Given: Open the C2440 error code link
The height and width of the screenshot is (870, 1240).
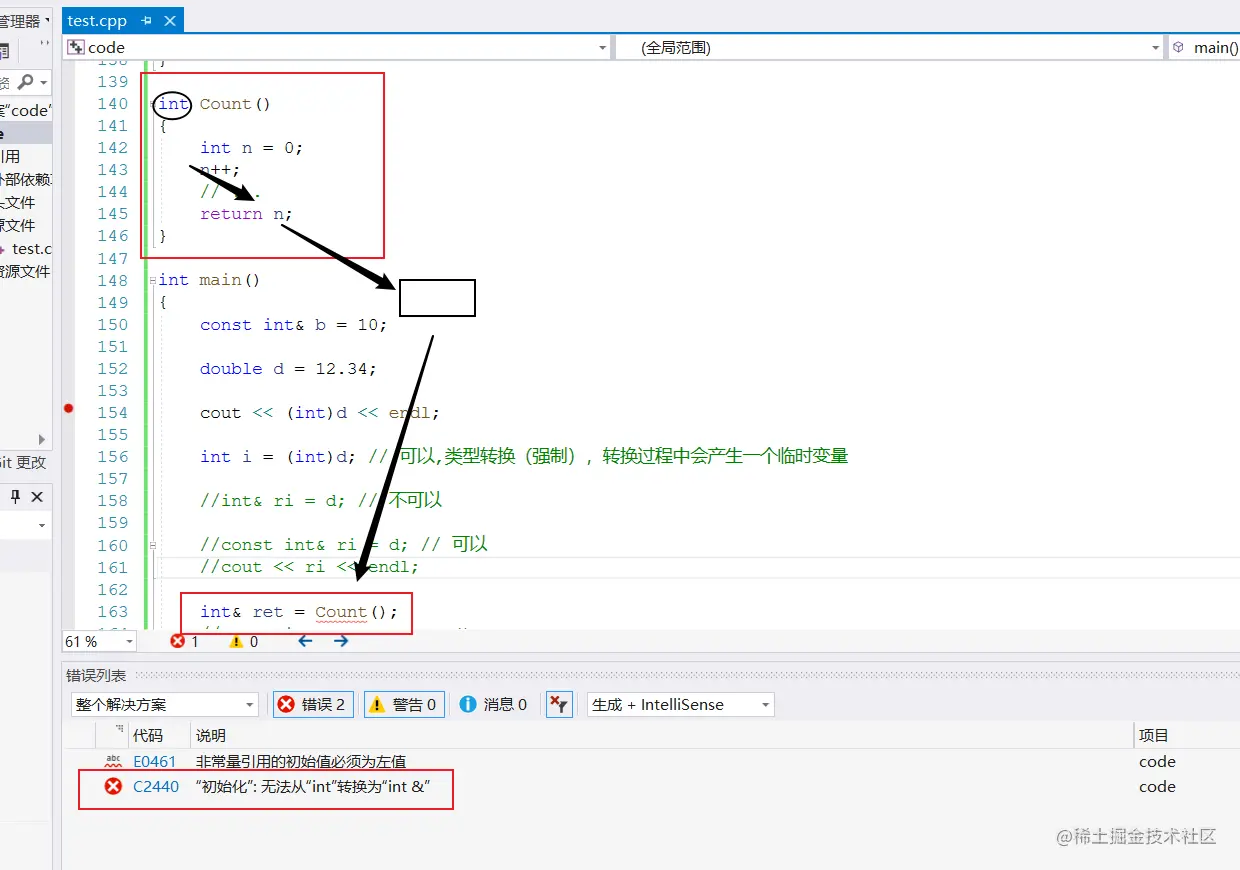Looking at the screenshot, I should click(x=156, y=787).
